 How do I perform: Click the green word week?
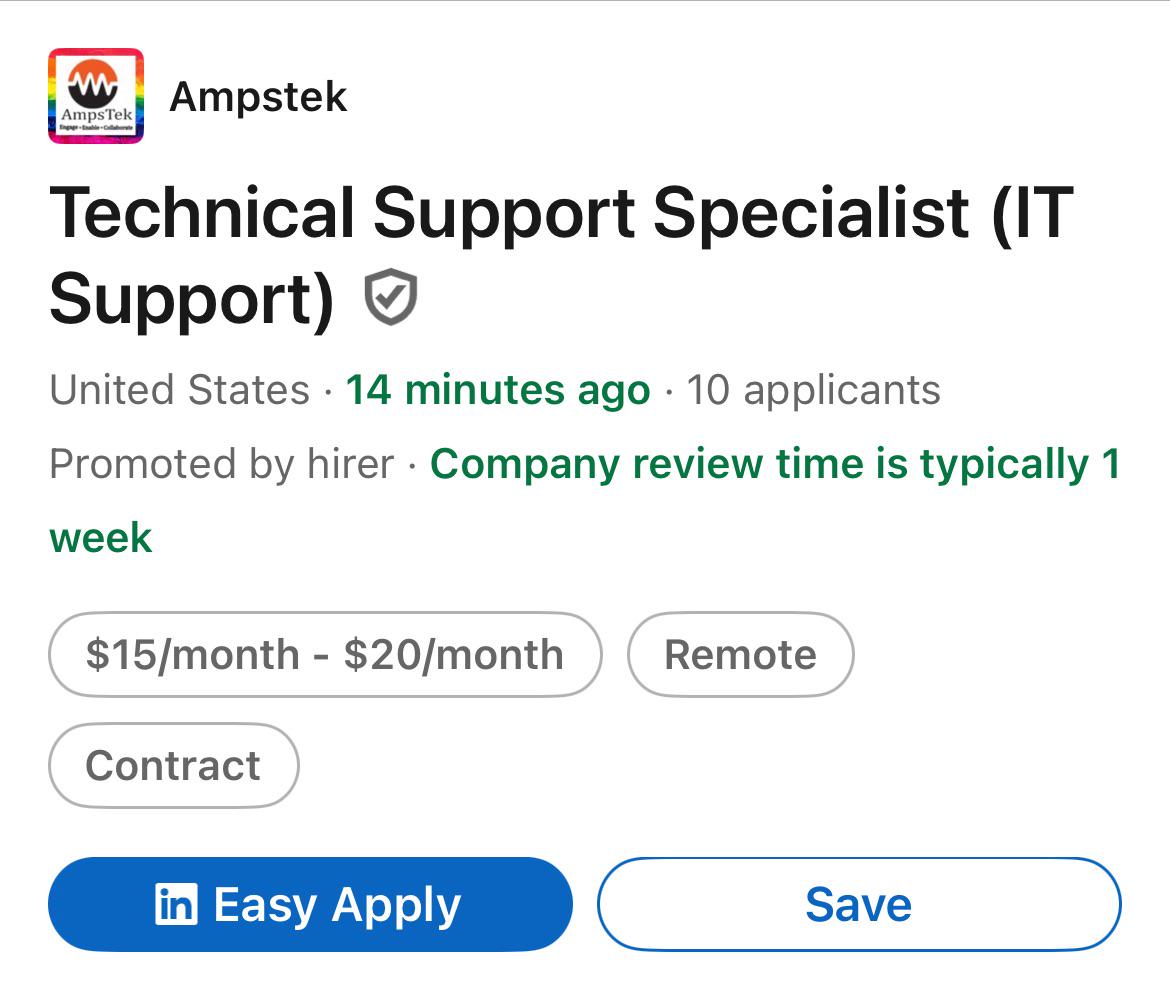[x=101, y=538]
